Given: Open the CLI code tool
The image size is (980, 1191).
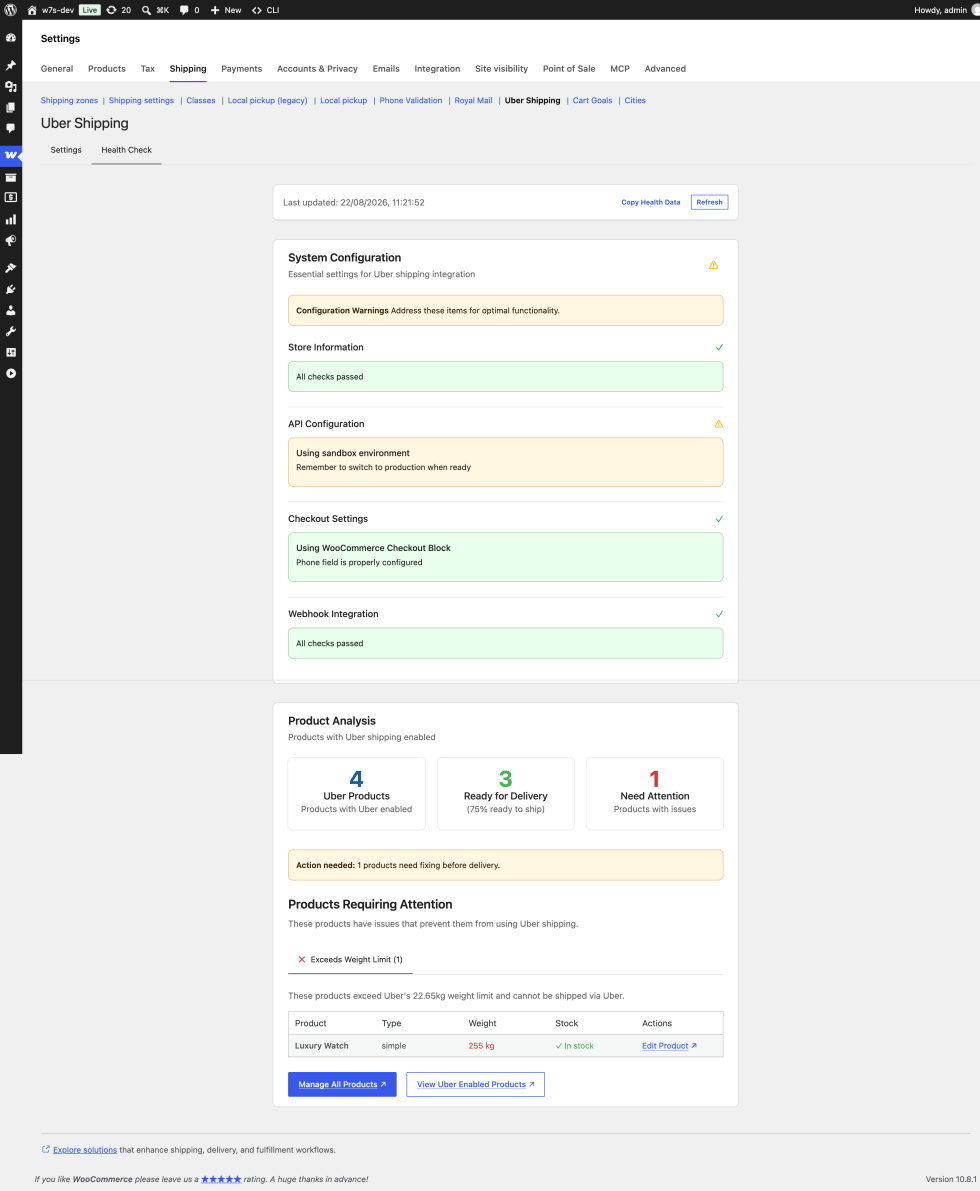Looking at the screenshot, I should click(266, 10).
